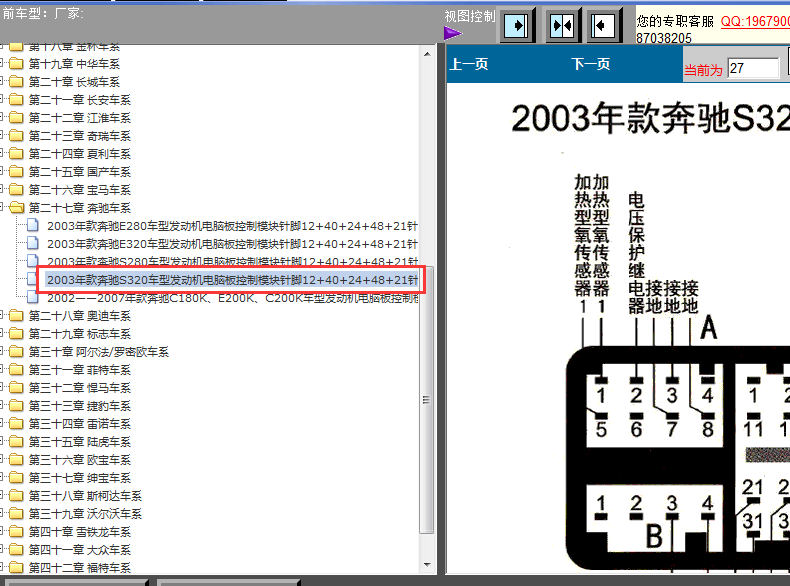Go to next page with 下一页

[590, 64]
